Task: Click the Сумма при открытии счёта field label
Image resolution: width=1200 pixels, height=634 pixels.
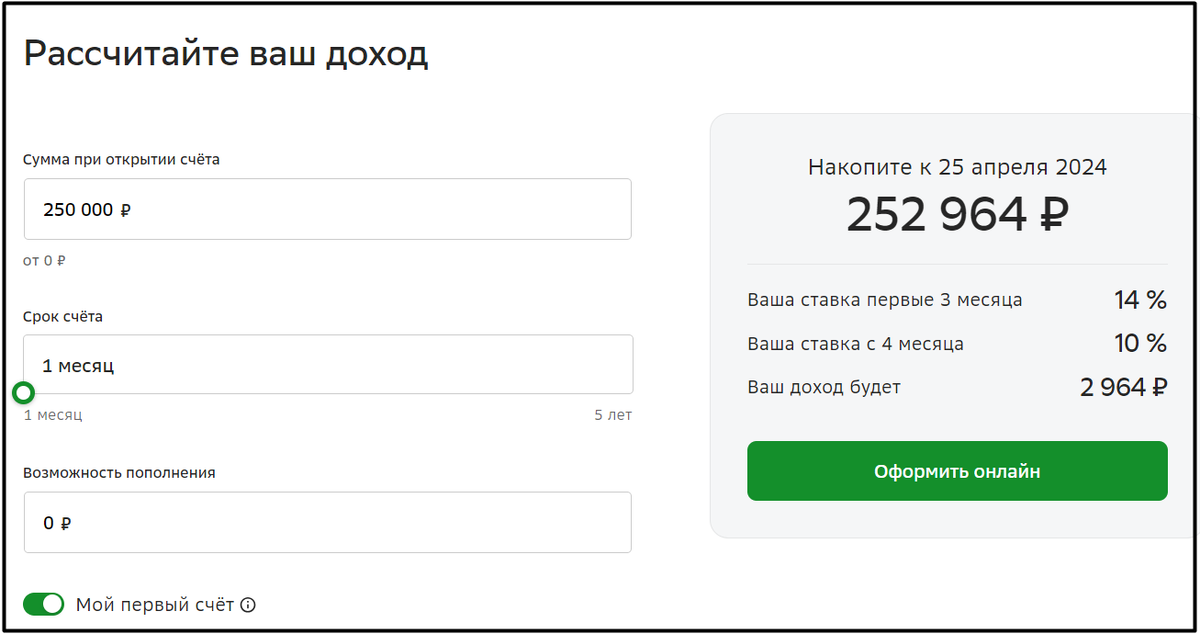Action: pyautogui.click(x=120, y=158)
